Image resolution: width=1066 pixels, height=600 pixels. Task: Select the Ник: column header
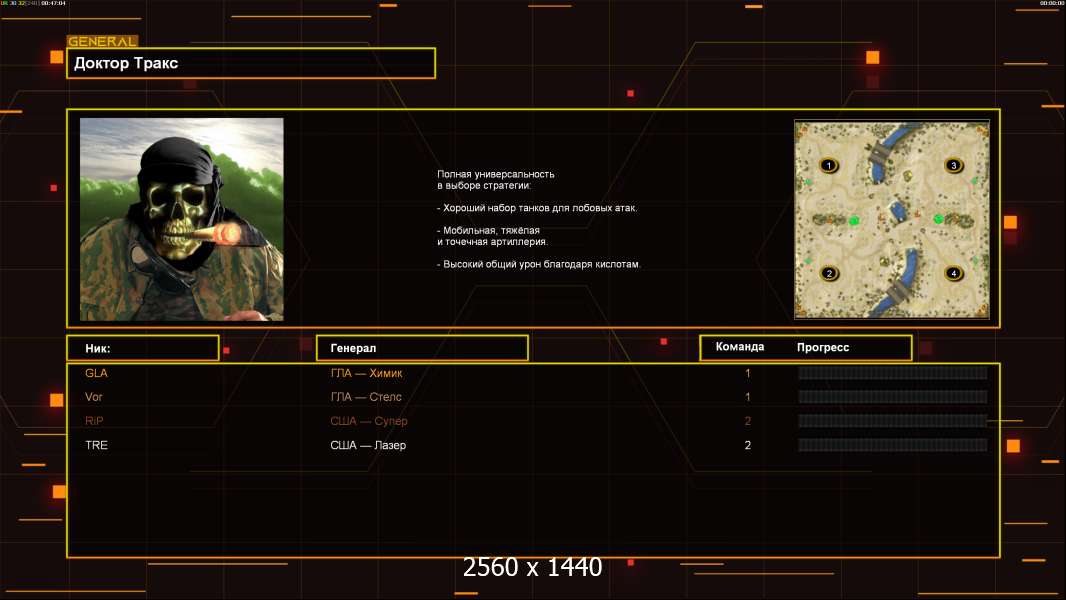[x=142, y=348]
